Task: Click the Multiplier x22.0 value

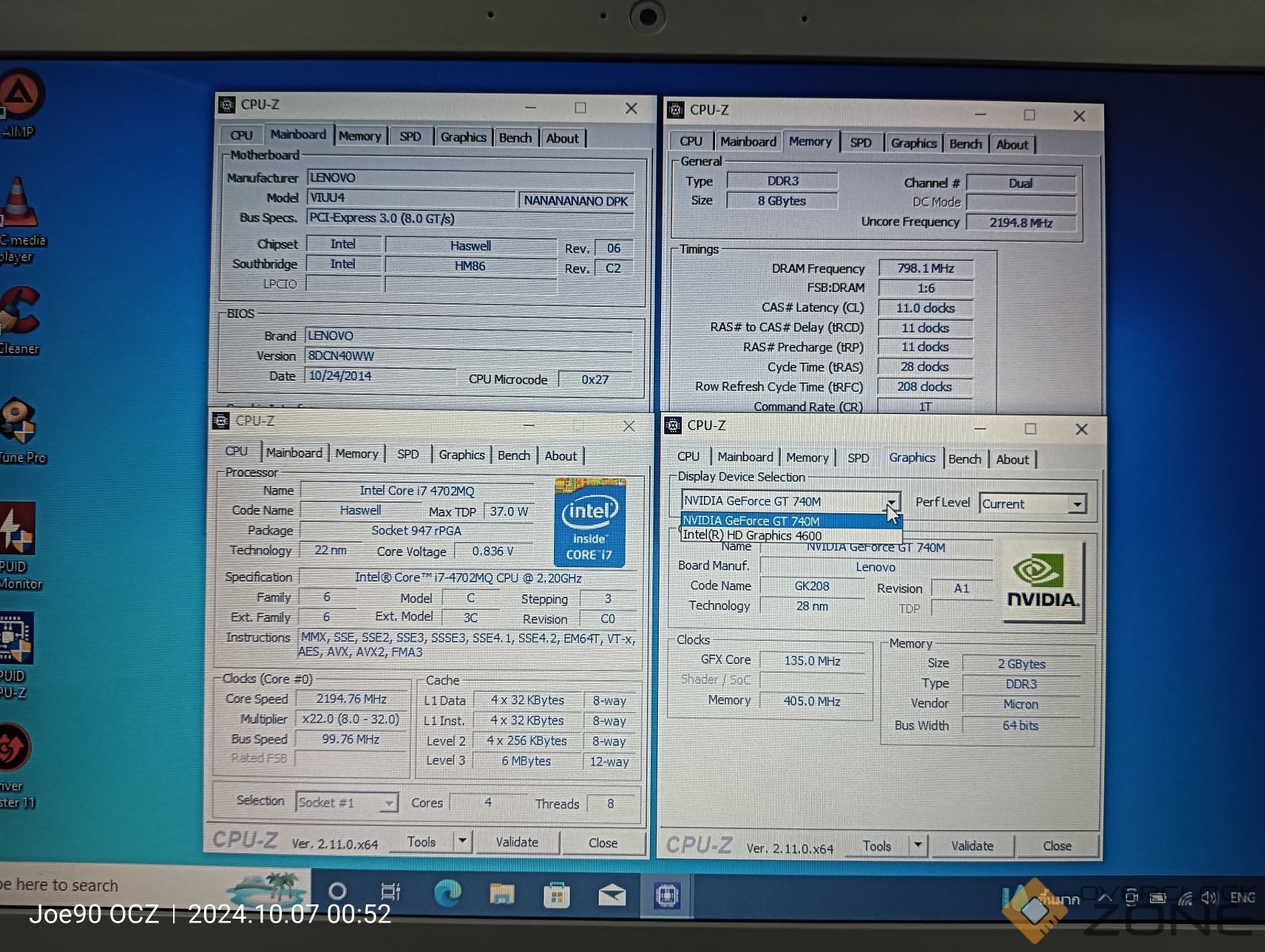Action: point(351,719)
